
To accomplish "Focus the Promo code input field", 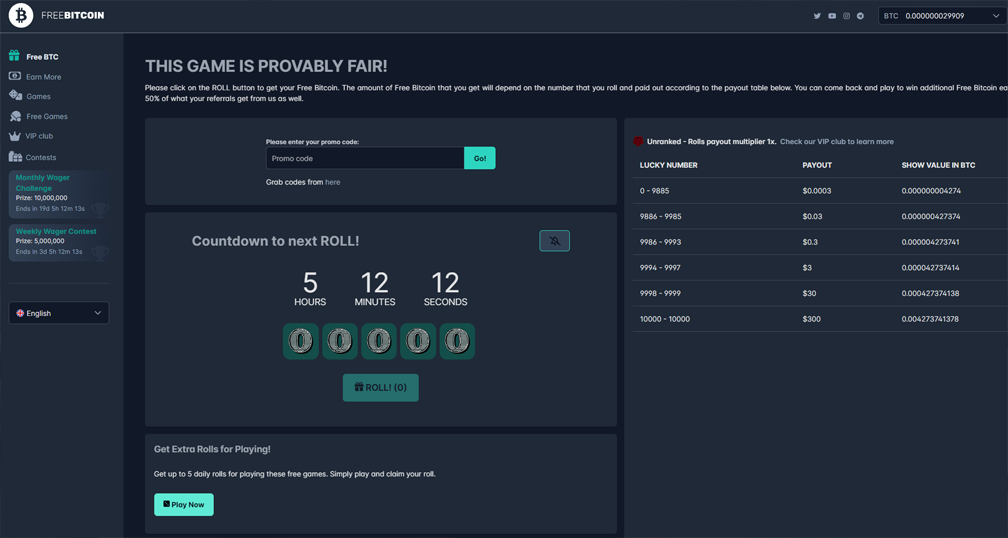I will coord(365,158).
